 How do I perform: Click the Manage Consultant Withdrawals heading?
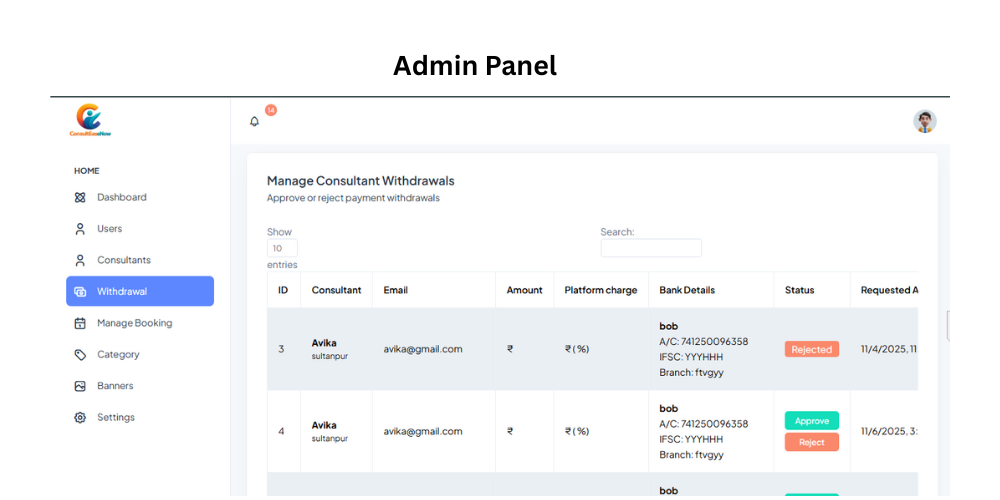(x=360, y=180)
